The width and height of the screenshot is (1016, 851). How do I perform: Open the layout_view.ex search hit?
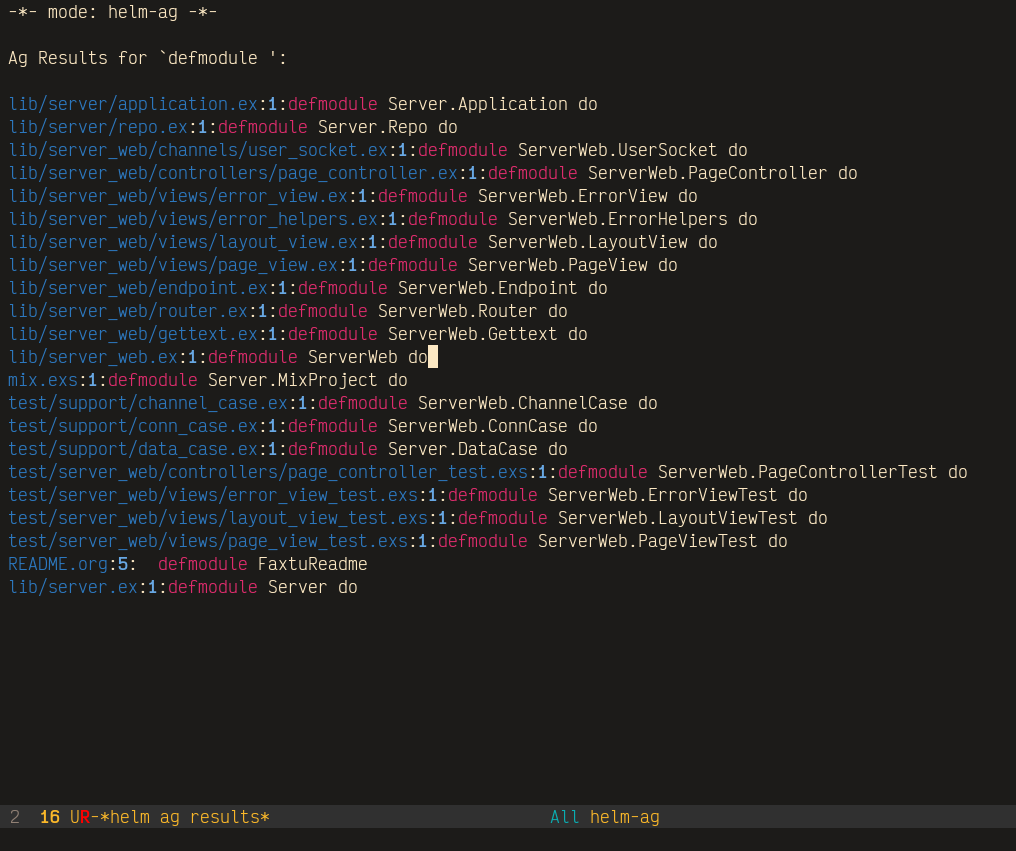pyautogui.click(x=183, y=243)
